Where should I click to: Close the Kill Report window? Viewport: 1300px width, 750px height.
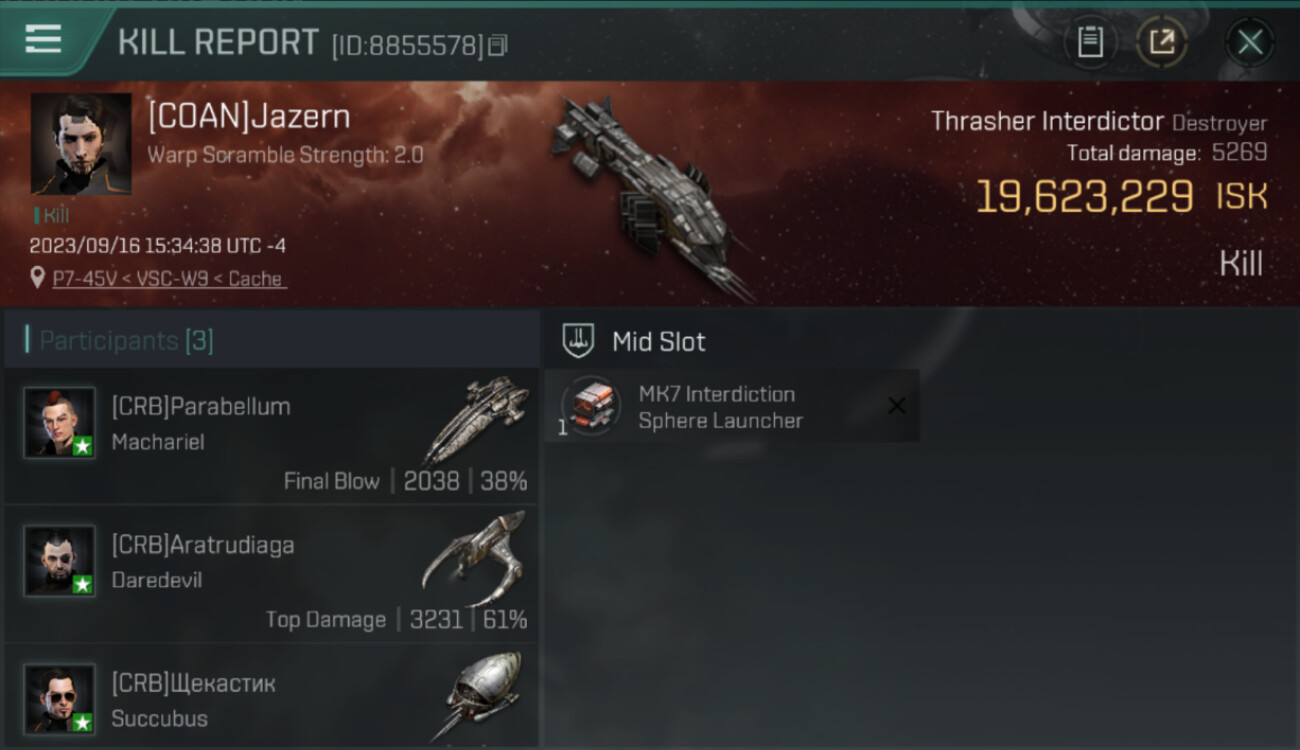(1250, 42)
